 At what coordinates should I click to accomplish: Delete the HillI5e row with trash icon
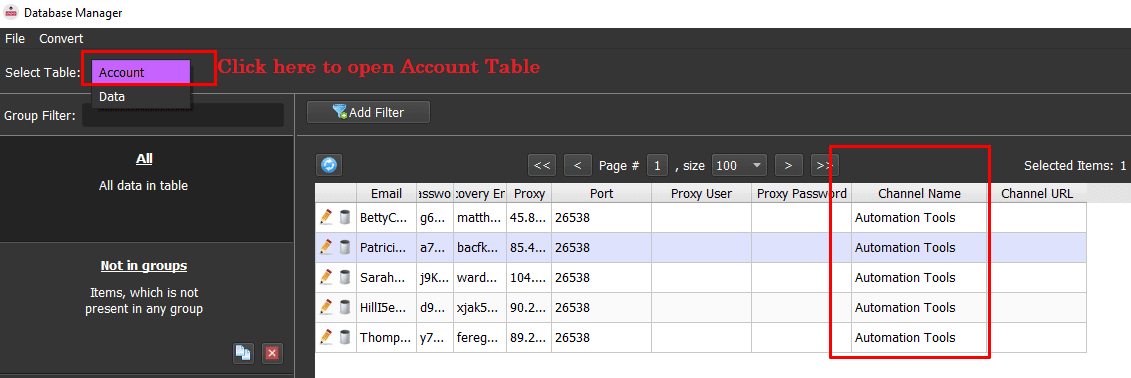pyautogui.click(x=345, y=307)
